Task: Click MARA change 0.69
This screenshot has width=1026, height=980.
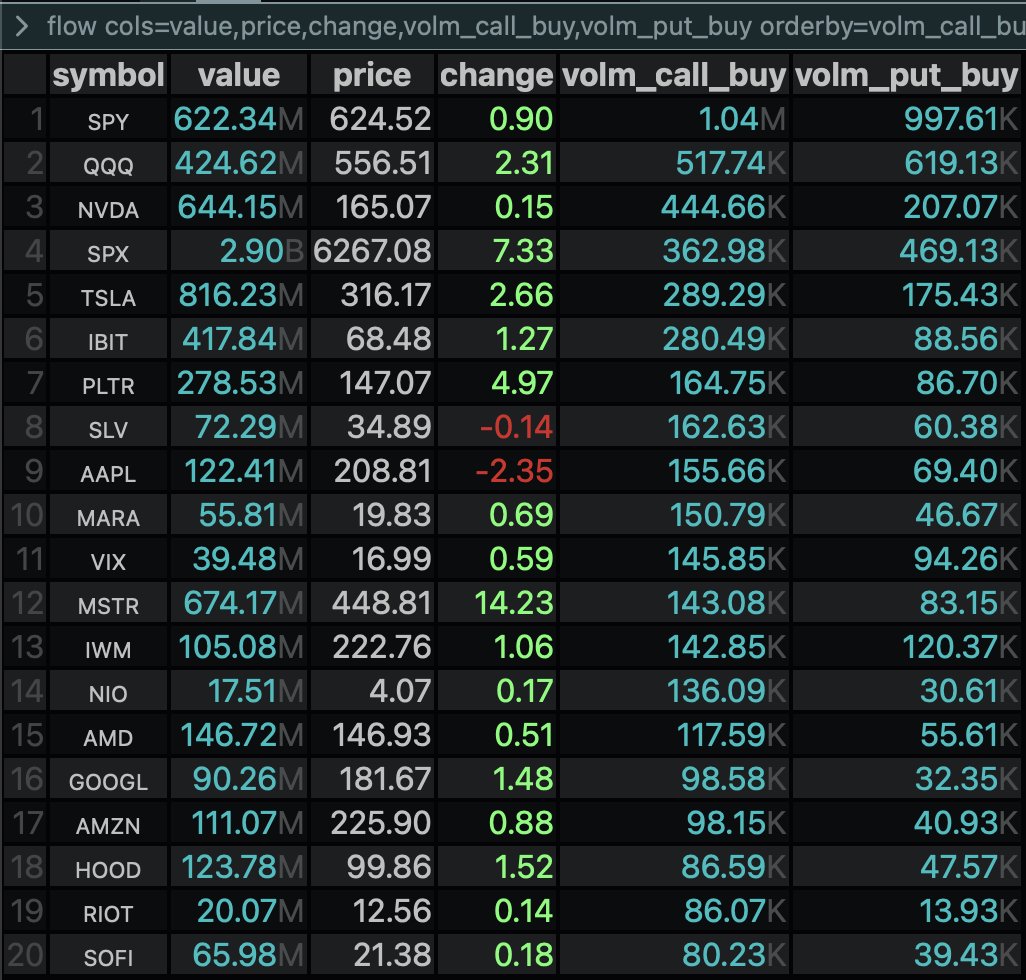Action: pyautogui.click(x=522, y=516)
